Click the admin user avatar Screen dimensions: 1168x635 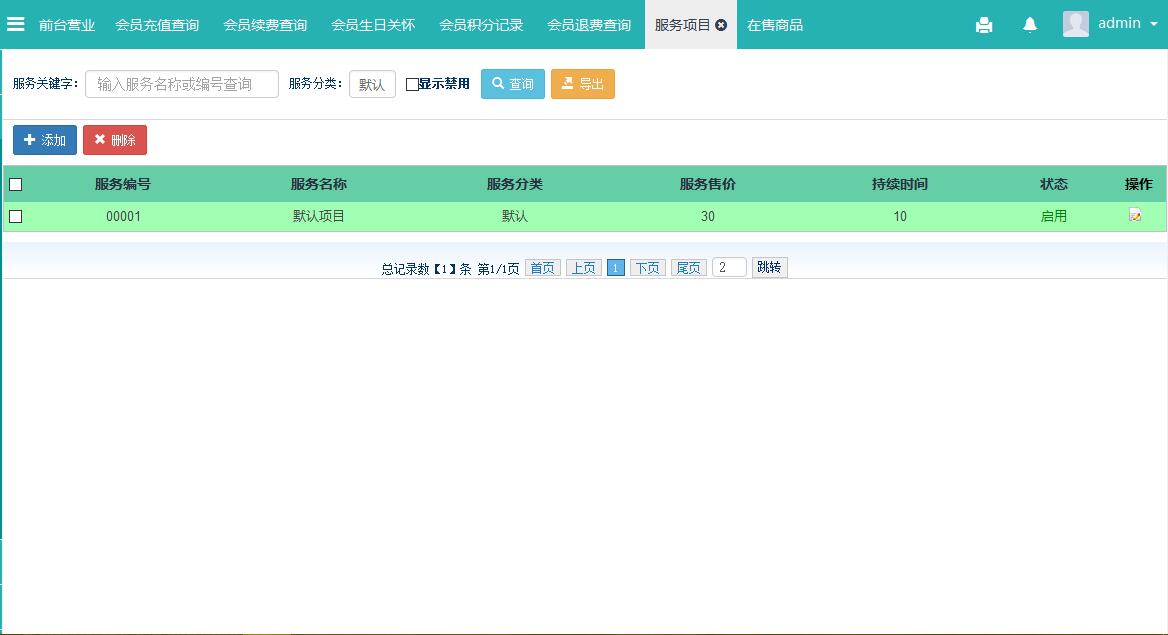[1076, 24]
